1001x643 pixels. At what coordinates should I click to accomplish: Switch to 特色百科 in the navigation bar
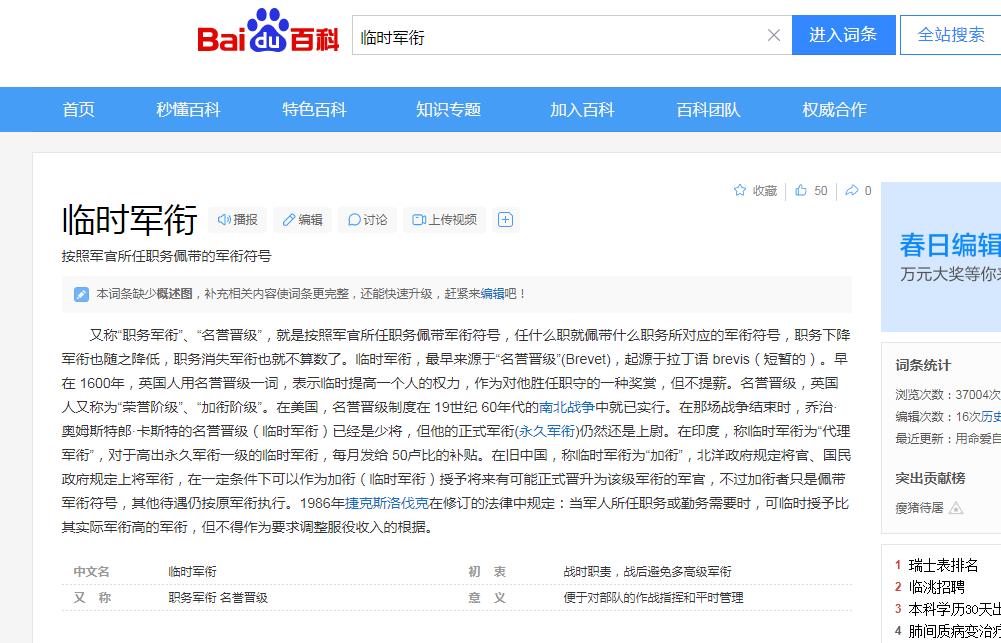click(313, 109)
